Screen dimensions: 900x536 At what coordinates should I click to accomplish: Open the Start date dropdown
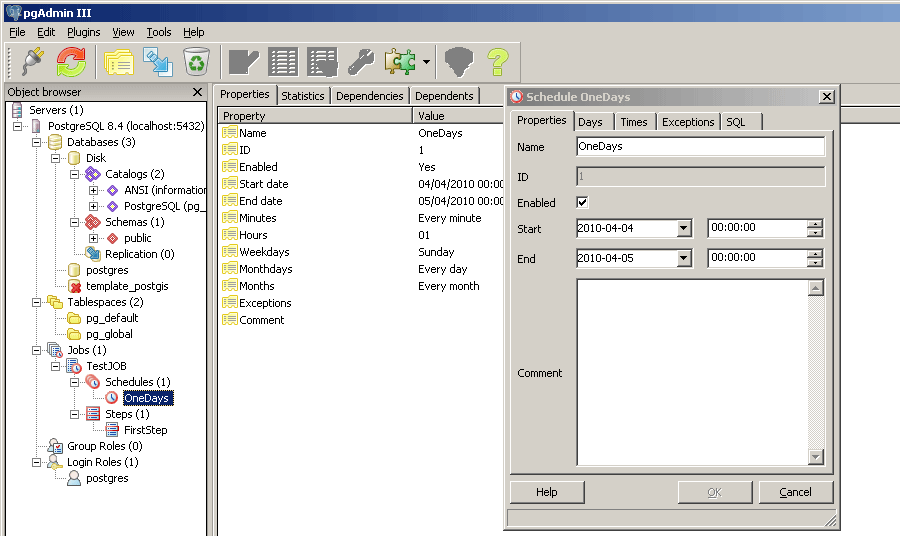pyautogui.click(x=683, y=228)
